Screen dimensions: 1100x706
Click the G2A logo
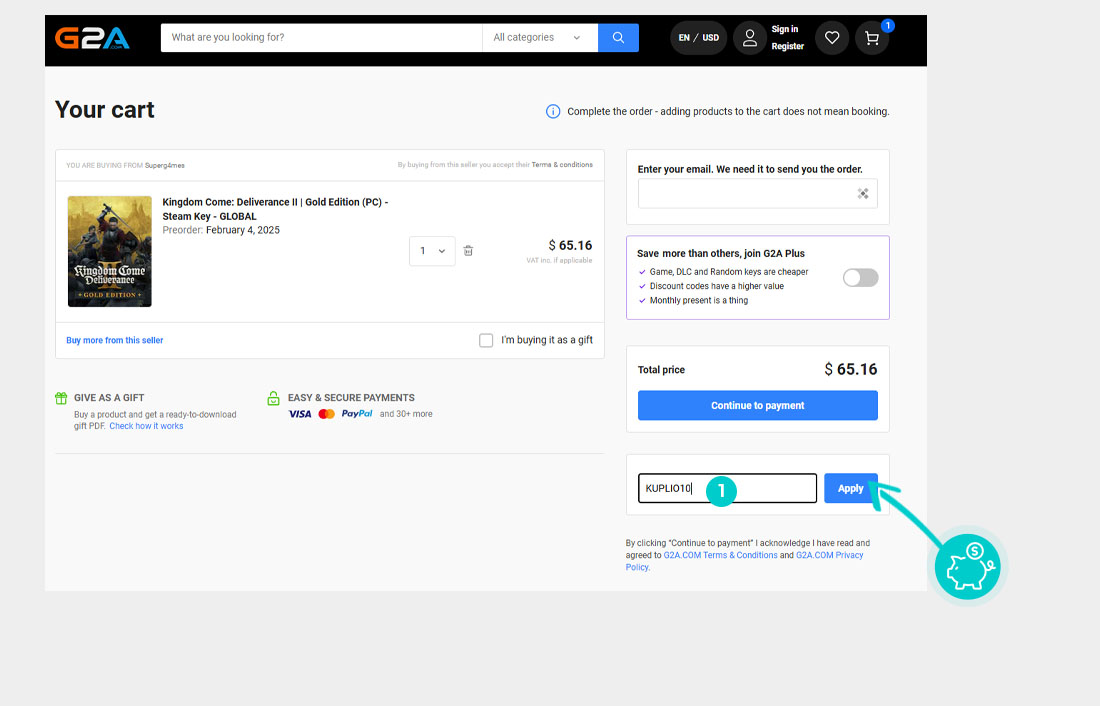(x=92, y=38)
